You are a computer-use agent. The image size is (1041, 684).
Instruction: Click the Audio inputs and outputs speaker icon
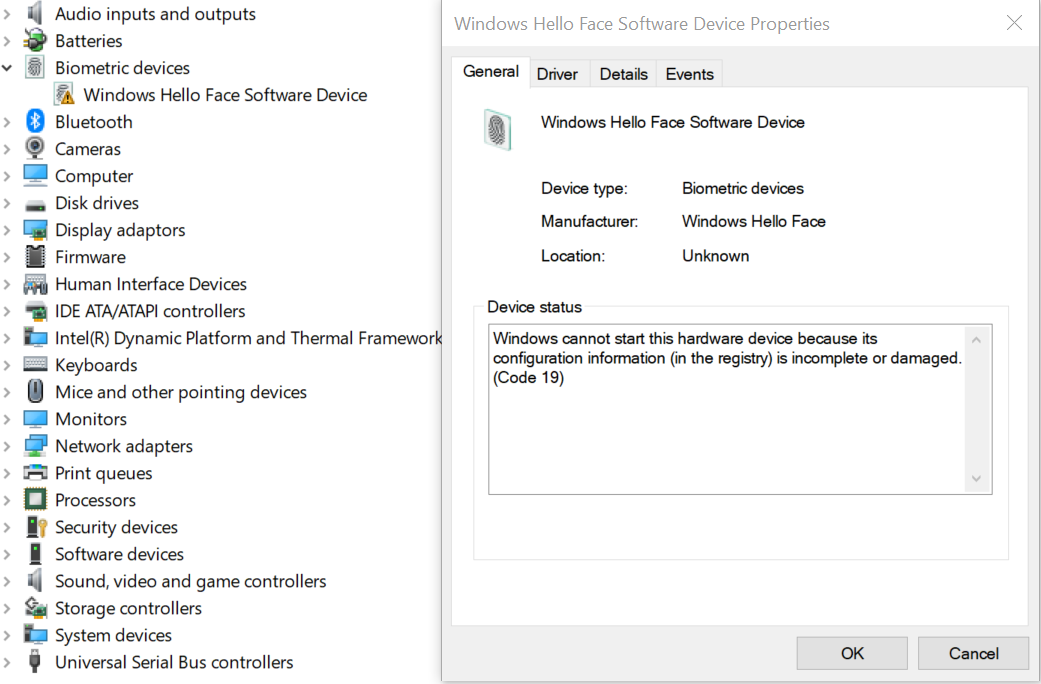click(35, 13)
